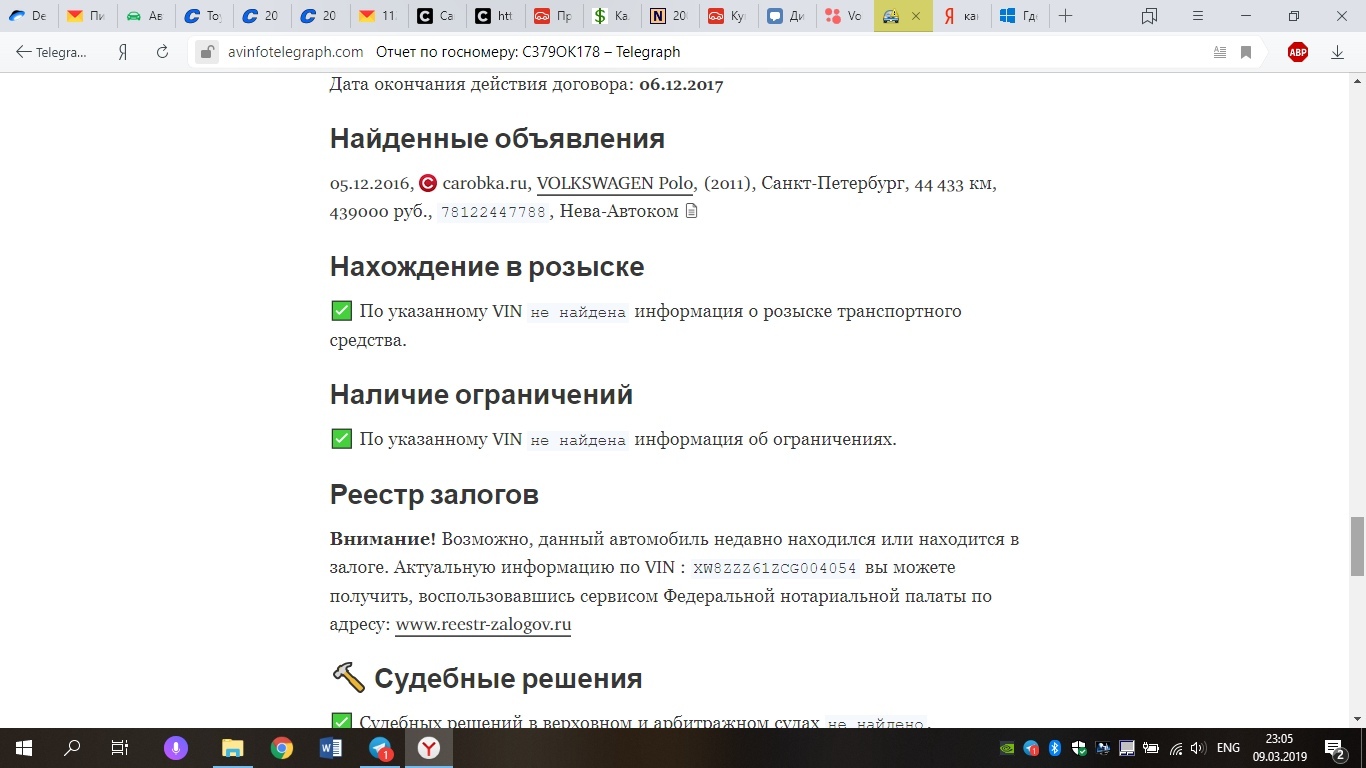Open Microsoft Word from the taskbar
The width and height of the screenshot is (1366, 768).
[331, 748]
